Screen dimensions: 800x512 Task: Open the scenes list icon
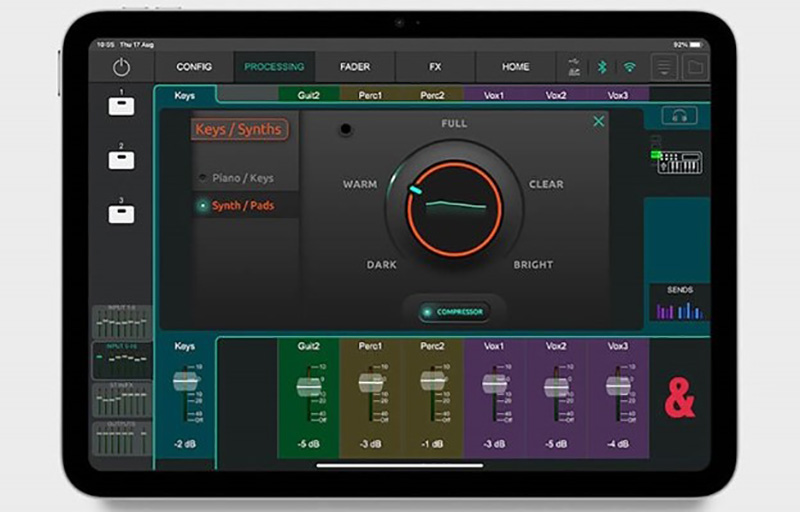[664, 67]
